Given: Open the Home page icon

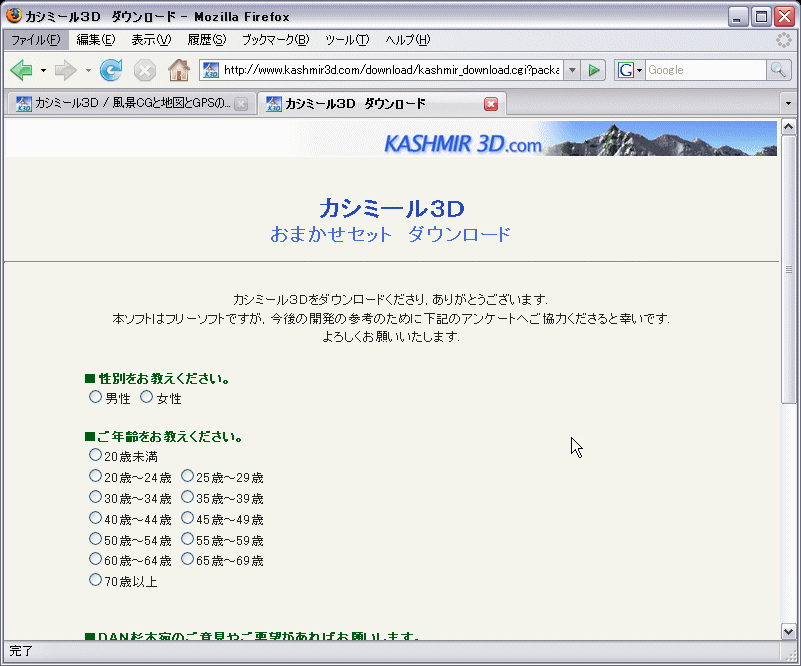Looking at the screenshot, I should pyautogui.click(x=179, y=70).
